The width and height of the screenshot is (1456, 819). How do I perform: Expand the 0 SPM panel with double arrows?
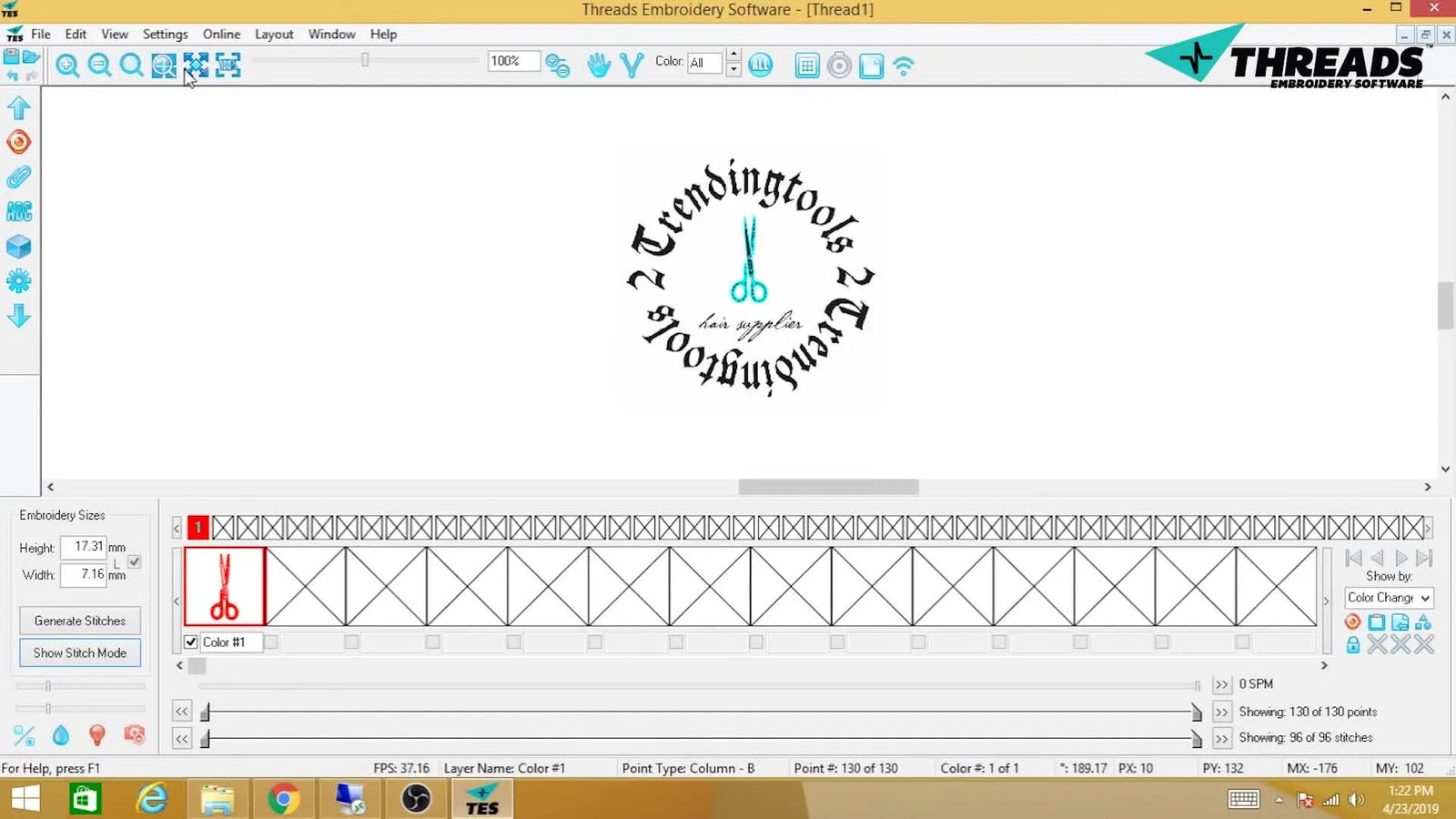(1222, 683)
